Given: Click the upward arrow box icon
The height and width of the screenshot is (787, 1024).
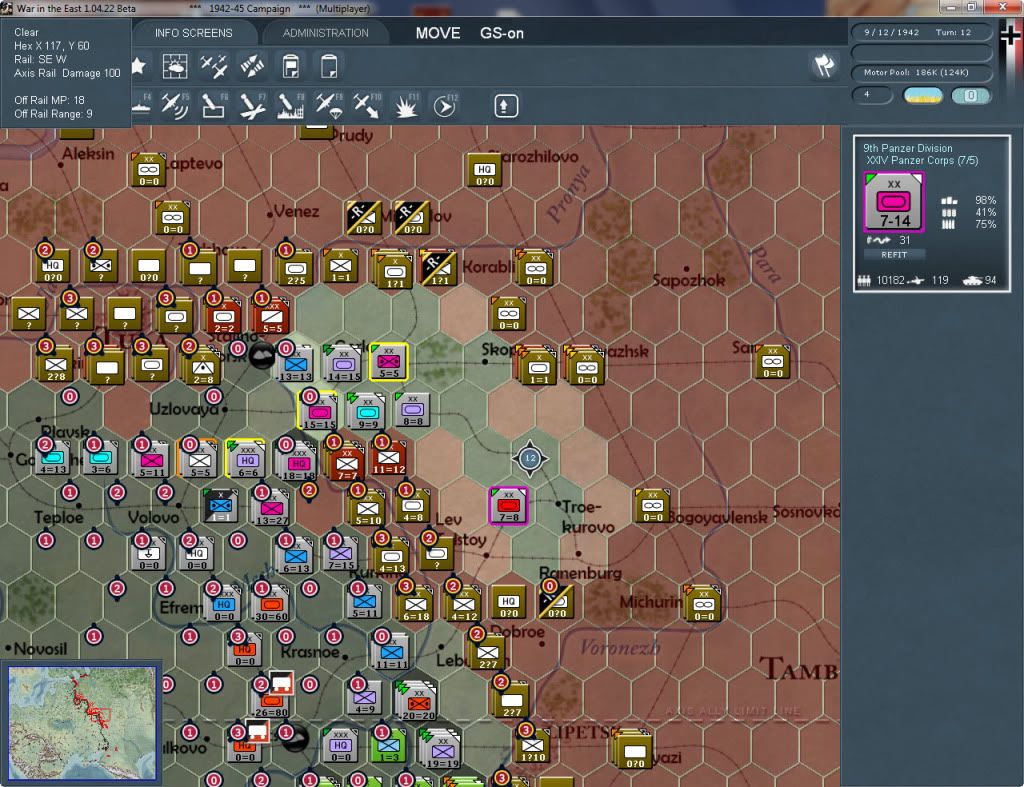Looking at the screenshot, I should pos(505,106).
